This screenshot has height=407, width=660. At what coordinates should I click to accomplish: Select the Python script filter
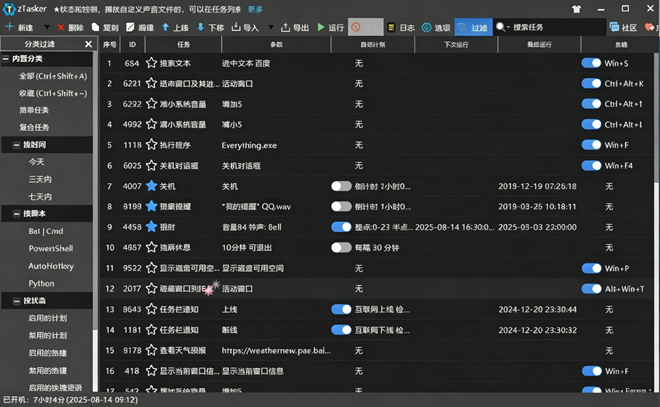(41, 283)
